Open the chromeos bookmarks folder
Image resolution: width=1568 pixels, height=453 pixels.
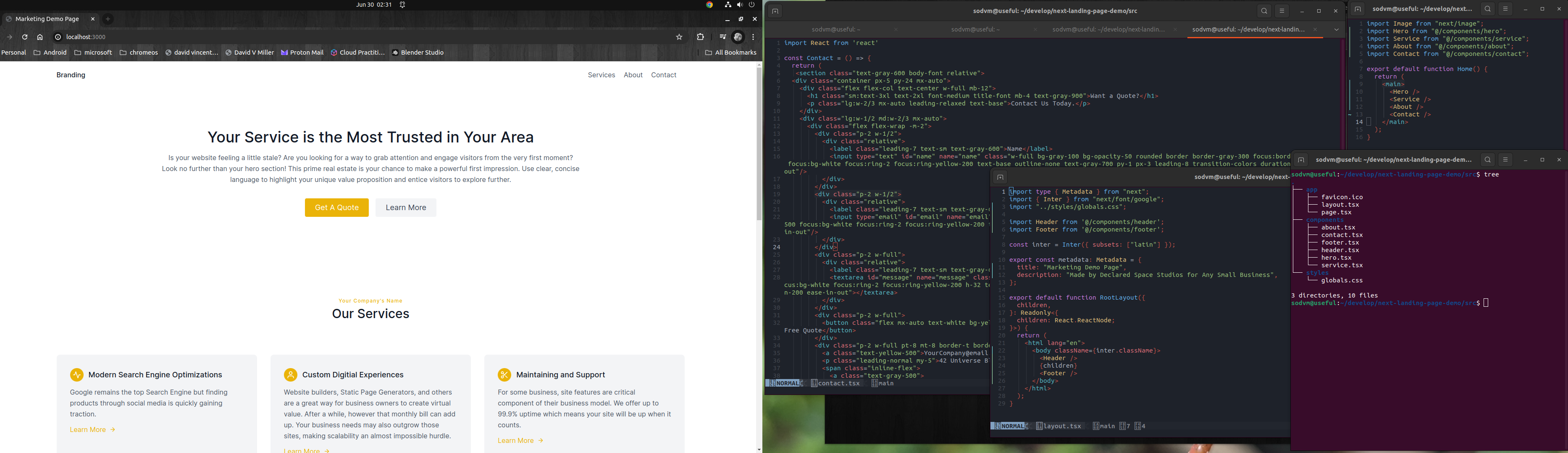point(139,53)
